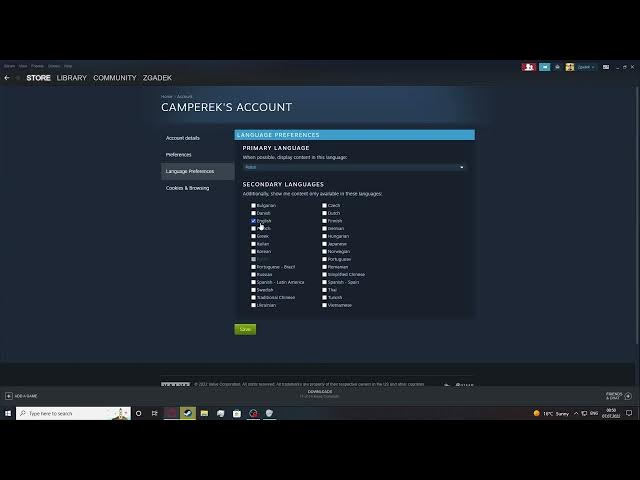This screenshot has width=640, height=480.
Task: Open the blue inbox messages icon
Action: [544, 67]
